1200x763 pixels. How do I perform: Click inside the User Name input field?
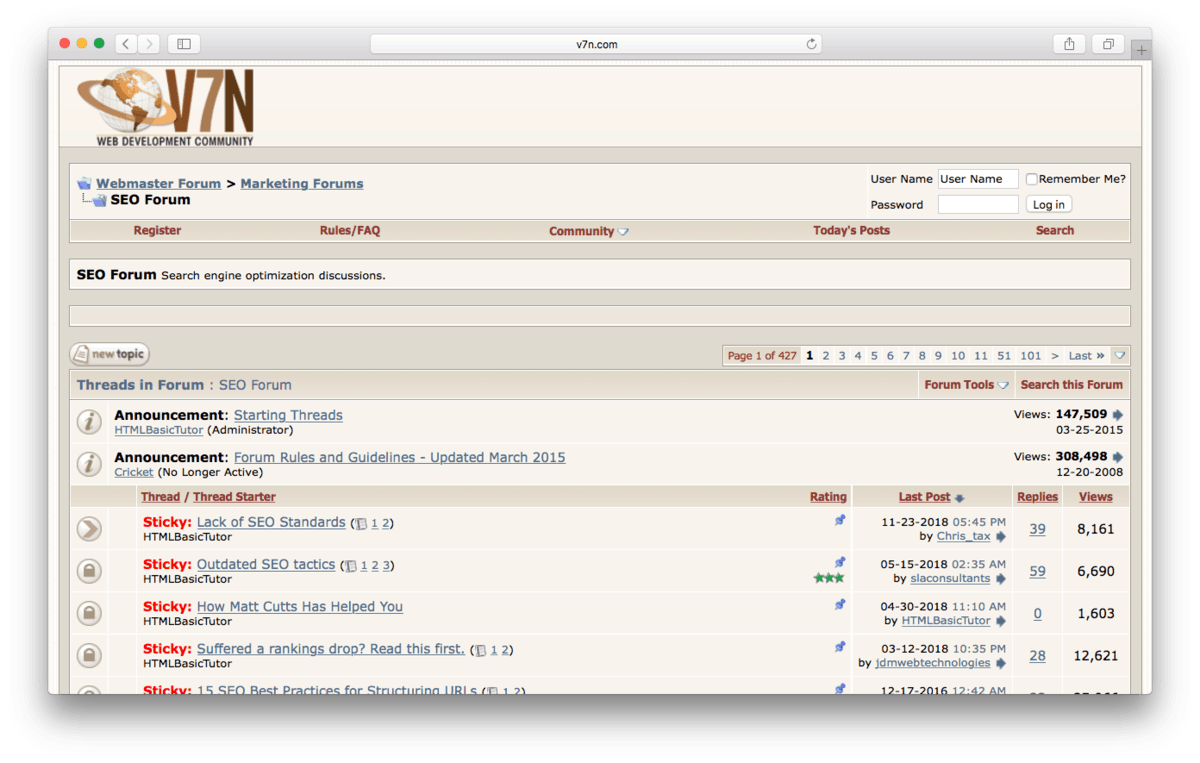[x=977, y=178]
